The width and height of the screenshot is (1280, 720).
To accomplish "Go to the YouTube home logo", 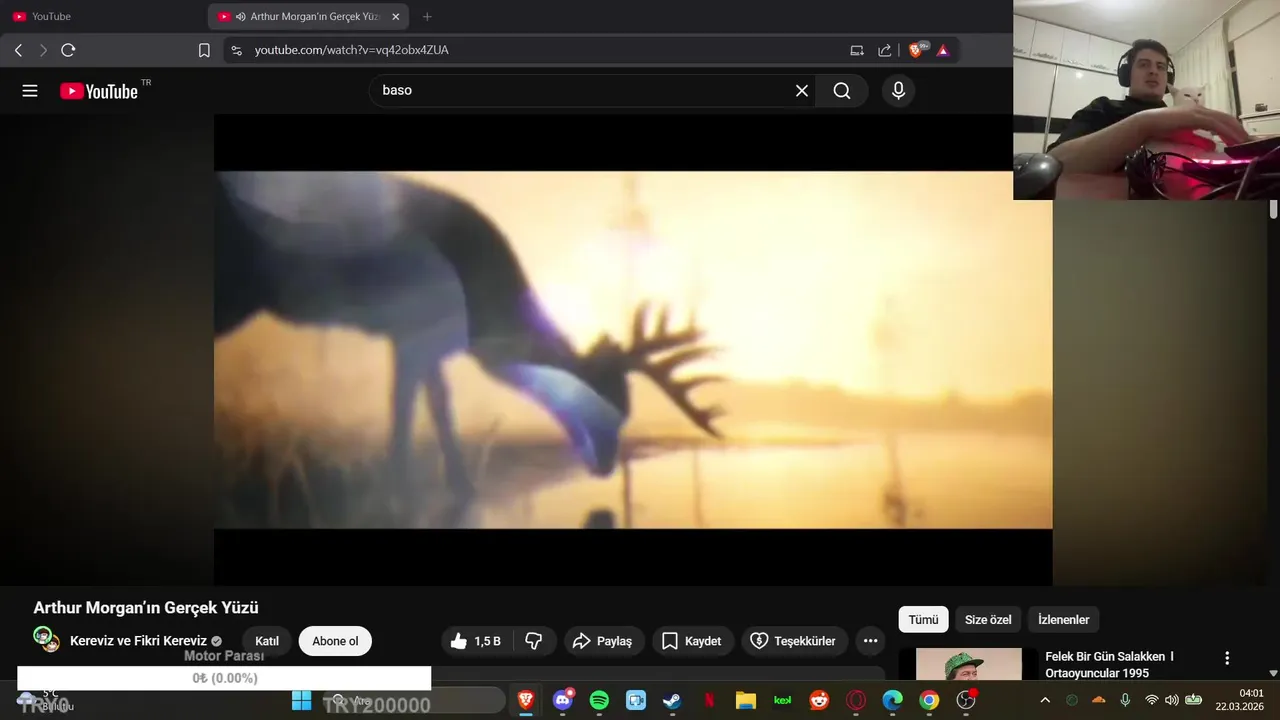I will point(99,91).
